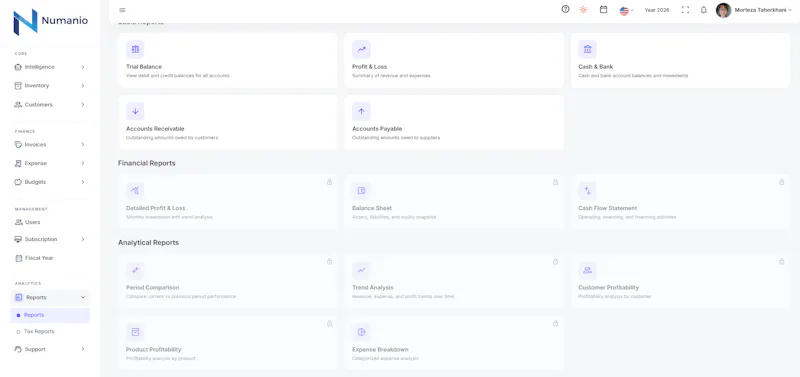Click the Numanio logo

(50, 21)
